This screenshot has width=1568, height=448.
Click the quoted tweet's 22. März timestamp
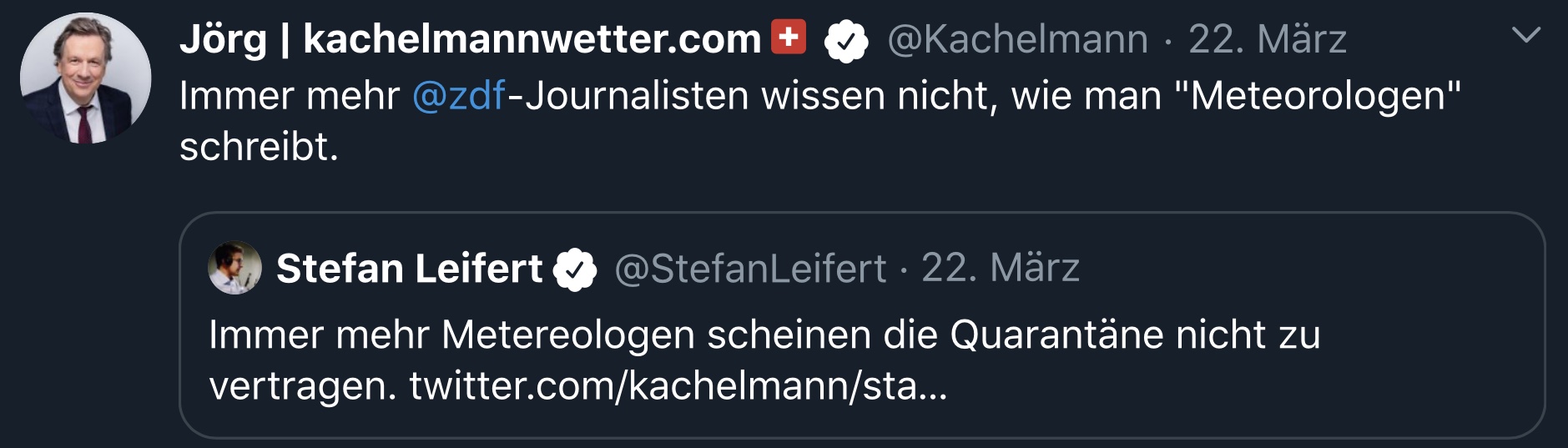pos(1000,269)
